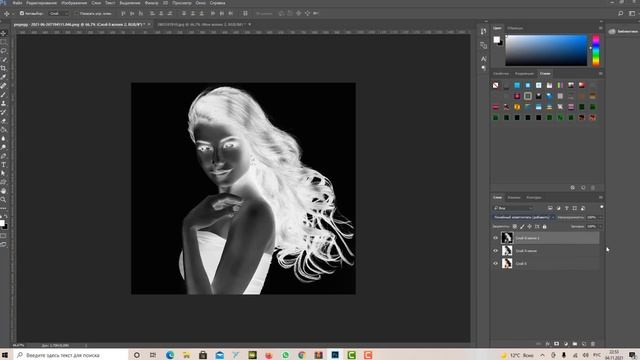This screenshot has width=640, height=360.
Task: Open the Color panel flyout menu
Action: (600, 28)
